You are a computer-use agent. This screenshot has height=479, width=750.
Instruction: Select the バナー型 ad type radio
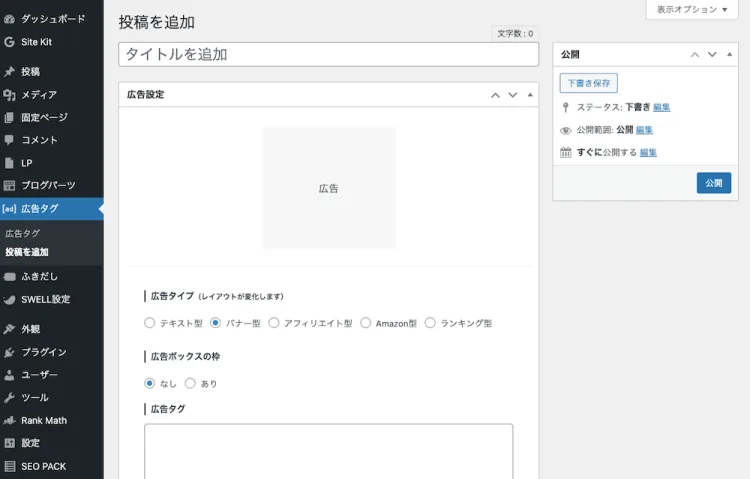tap(216, 323)
